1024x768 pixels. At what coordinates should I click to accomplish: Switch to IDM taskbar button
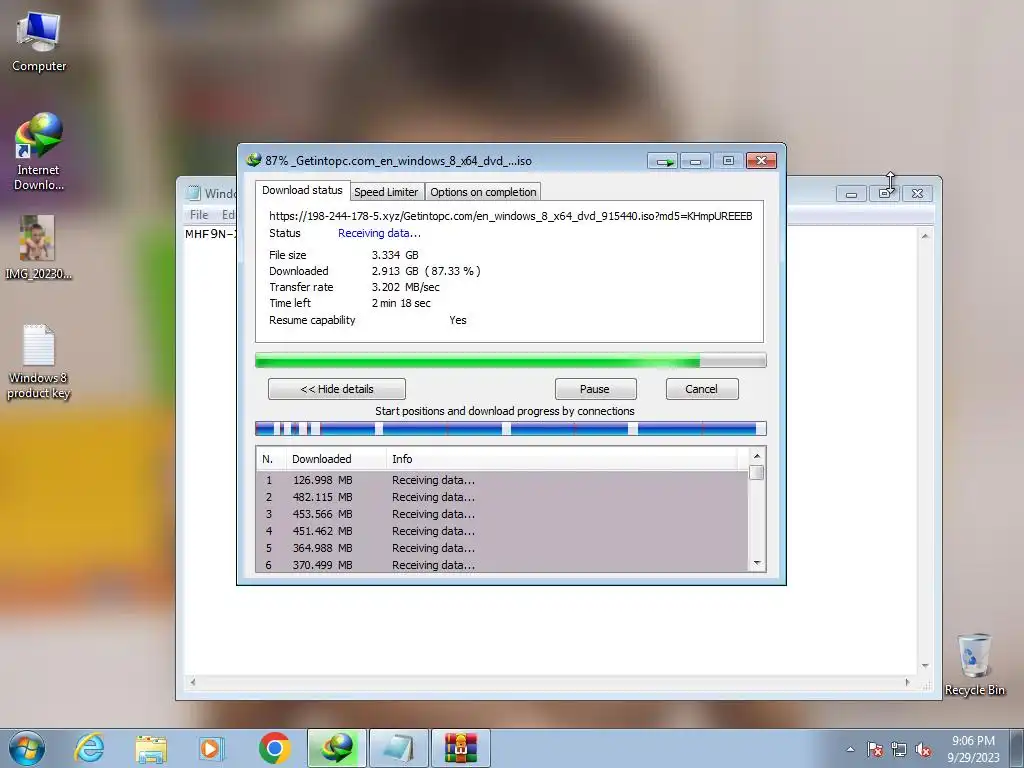coord(337,748)
